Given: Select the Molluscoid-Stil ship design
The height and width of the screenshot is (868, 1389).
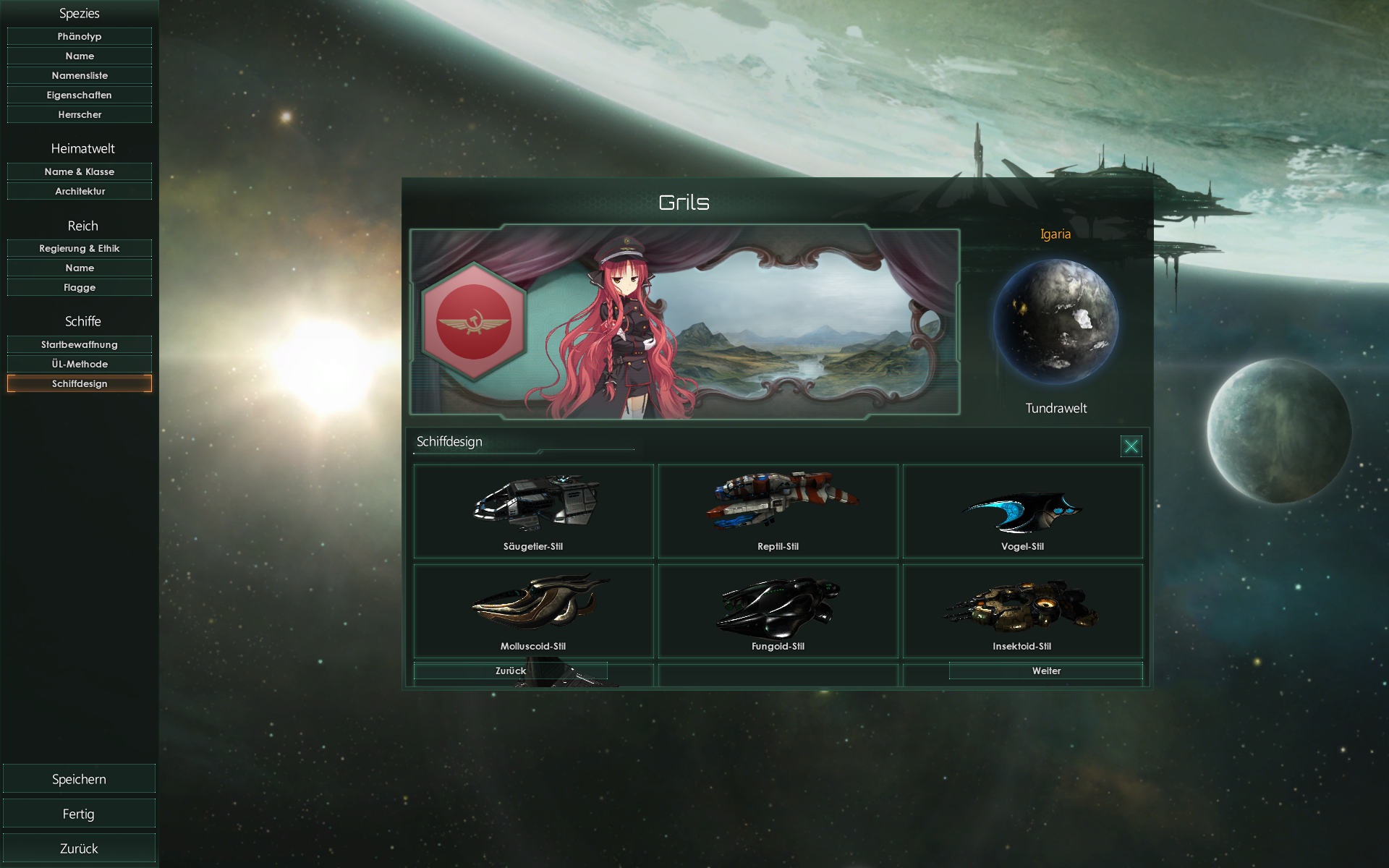Looking at the screenshot, I should pyautogui.click(x=533, y=611).
